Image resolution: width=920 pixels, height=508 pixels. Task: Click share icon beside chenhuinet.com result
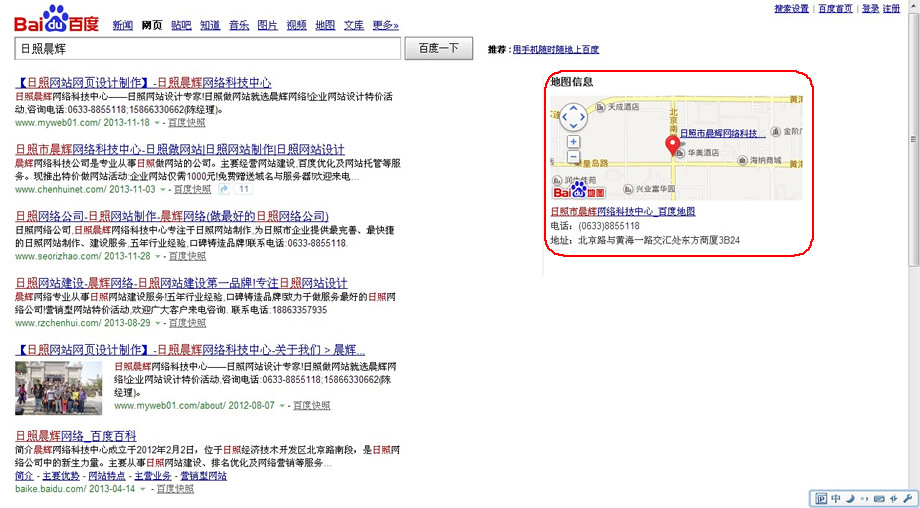[224, 189]
